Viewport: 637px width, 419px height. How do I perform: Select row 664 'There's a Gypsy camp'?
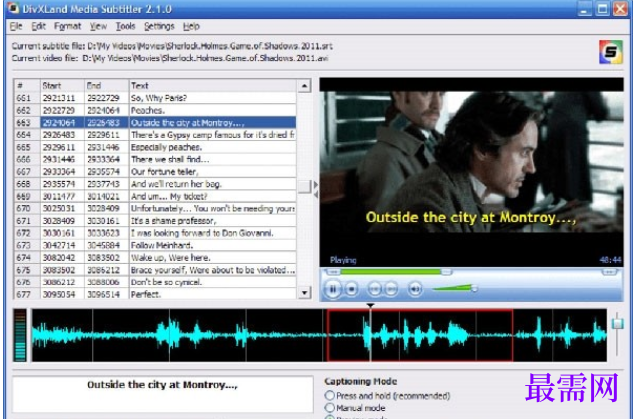tap(155, 135)
